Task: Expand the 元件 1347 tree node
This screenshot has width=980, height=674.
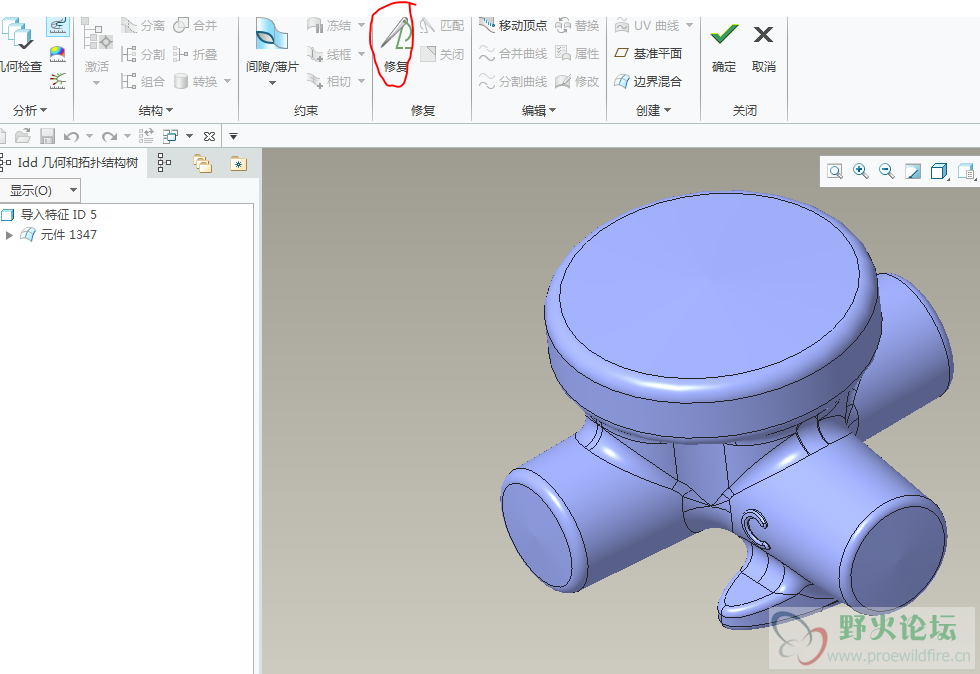Action: (x=9, y=235)
